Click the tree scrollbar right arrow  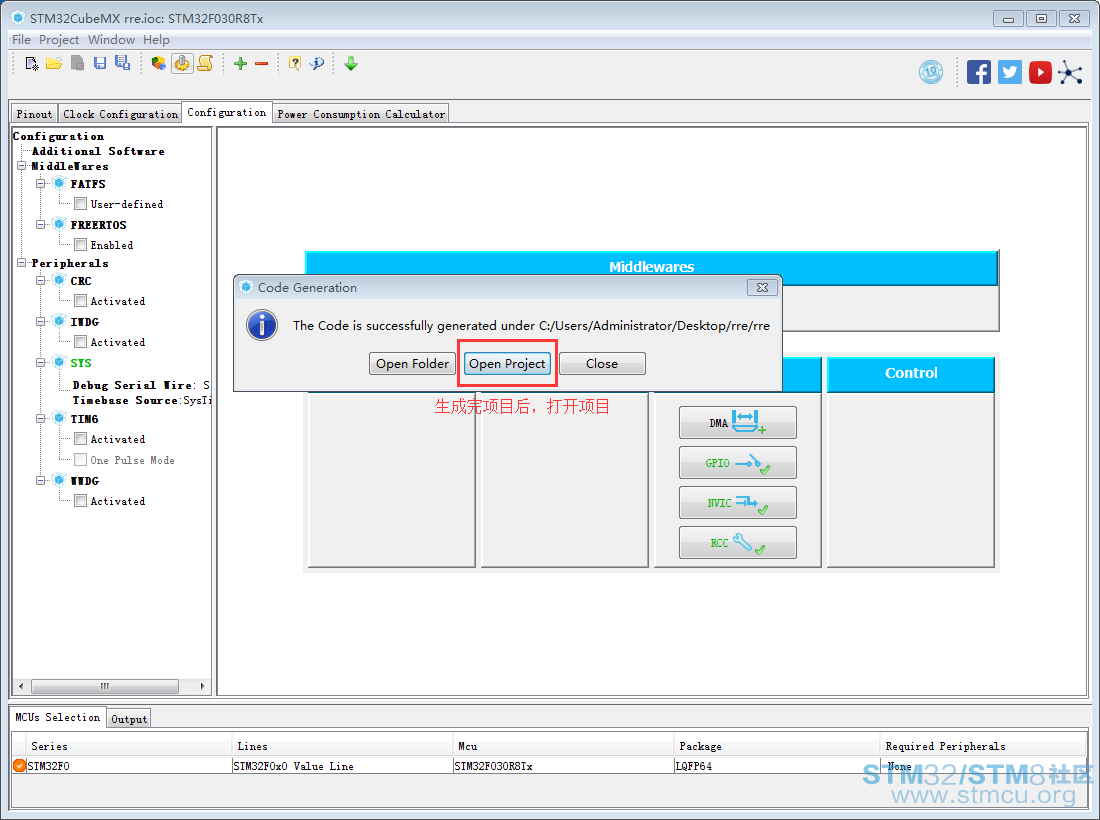click(202, 685)
